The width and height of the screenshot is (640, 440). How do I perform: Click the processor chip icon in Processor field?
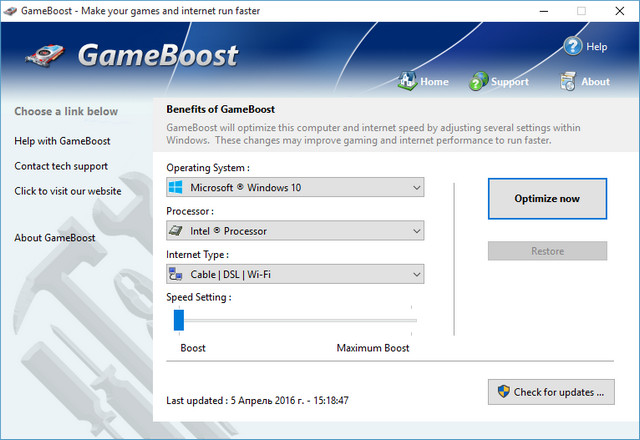pos(177,231)
